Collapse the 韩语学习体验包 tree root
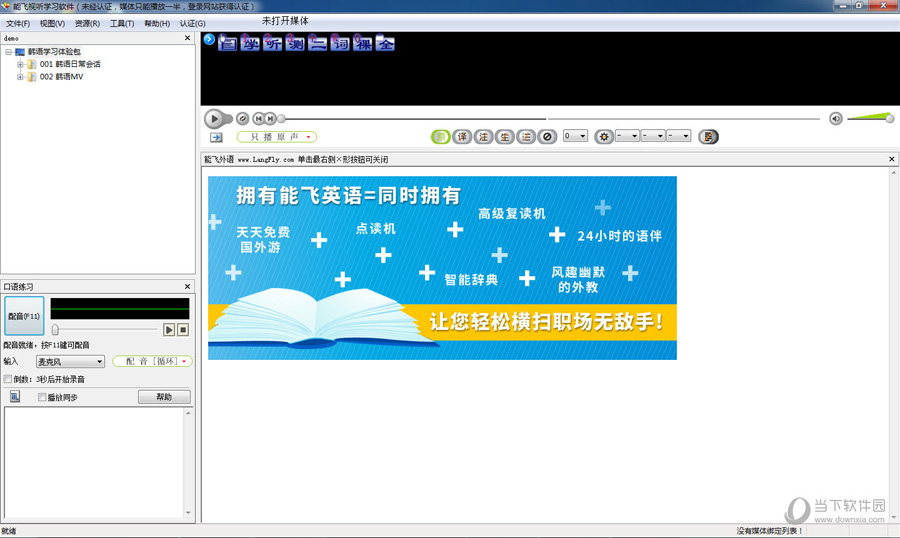Screen dimensions: 900x538 pos(9,52)
